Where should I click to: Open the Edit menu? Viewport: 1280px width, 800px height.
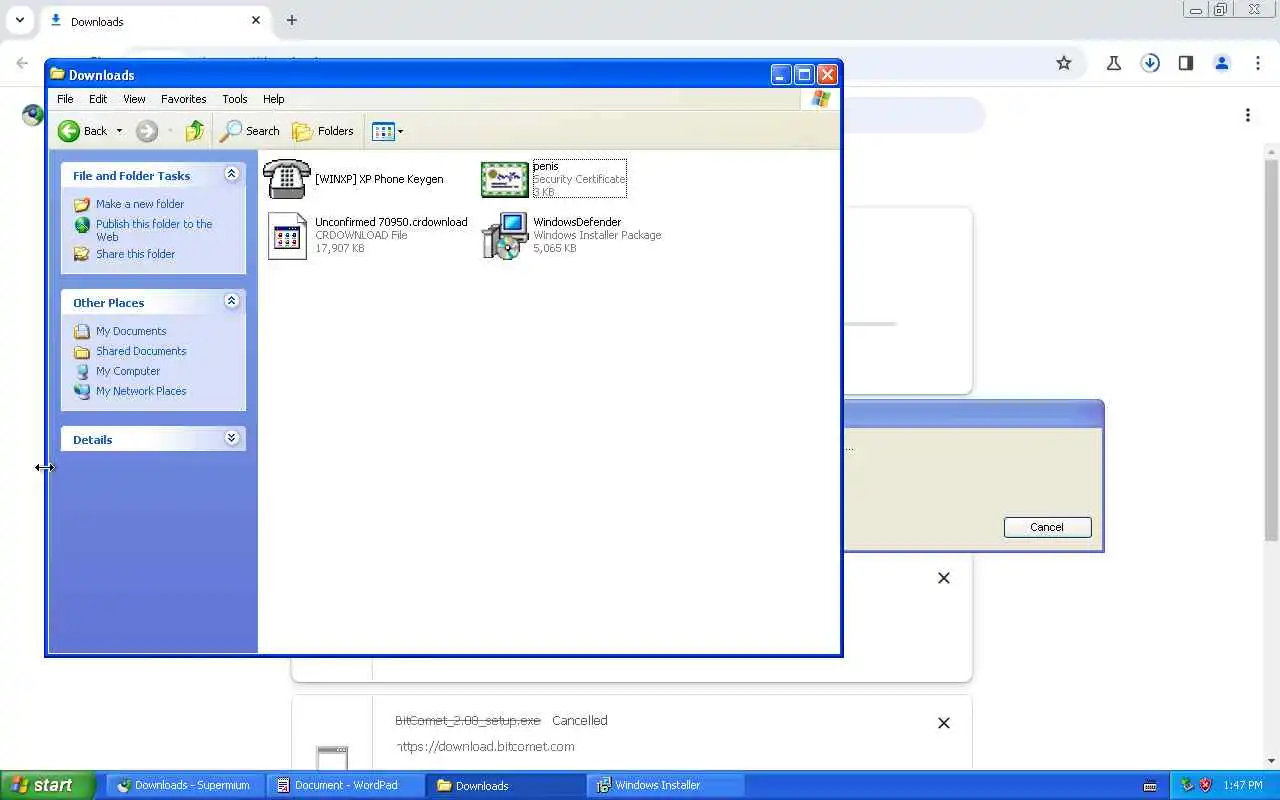(x=98, y=99)
